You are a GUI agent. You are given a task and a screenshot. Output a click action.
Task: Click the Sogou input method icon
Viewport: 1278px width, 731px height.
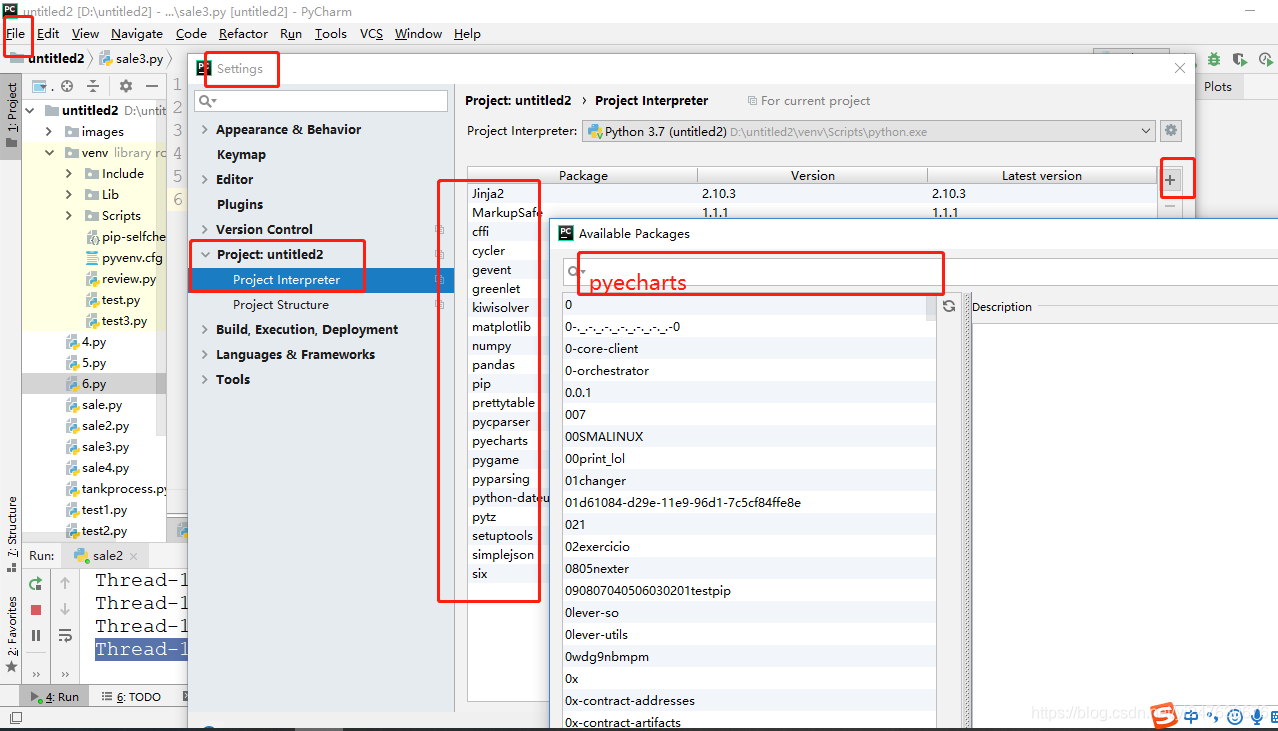1163,716
